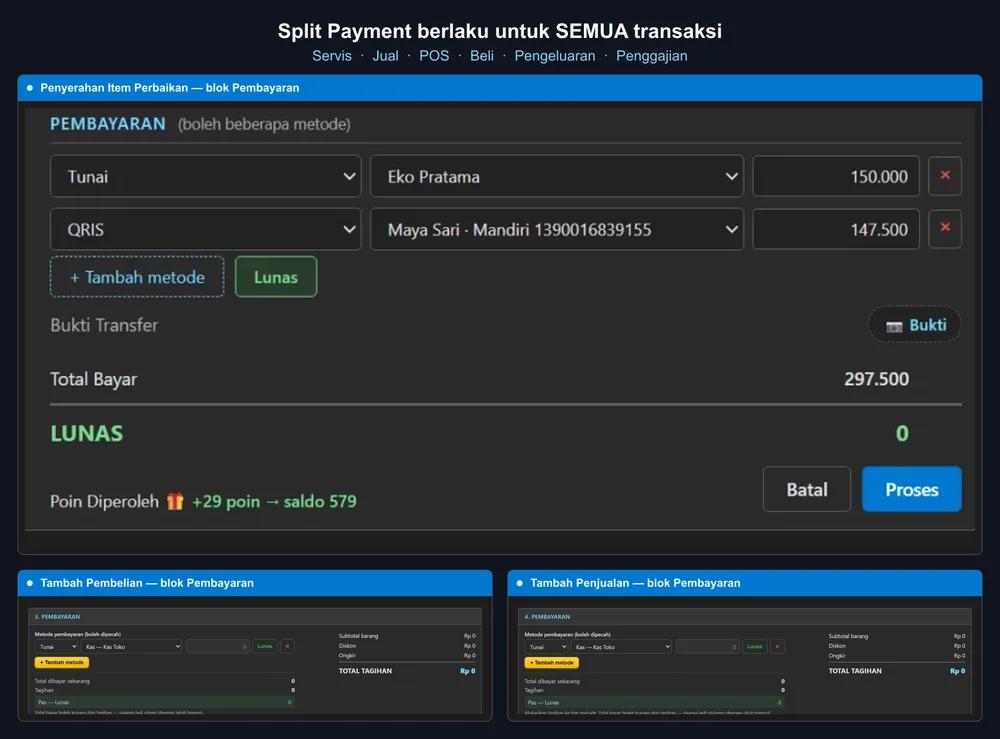Edit the 147.500 amount field
Screen dimensions: 1000x739
(836, 229)
